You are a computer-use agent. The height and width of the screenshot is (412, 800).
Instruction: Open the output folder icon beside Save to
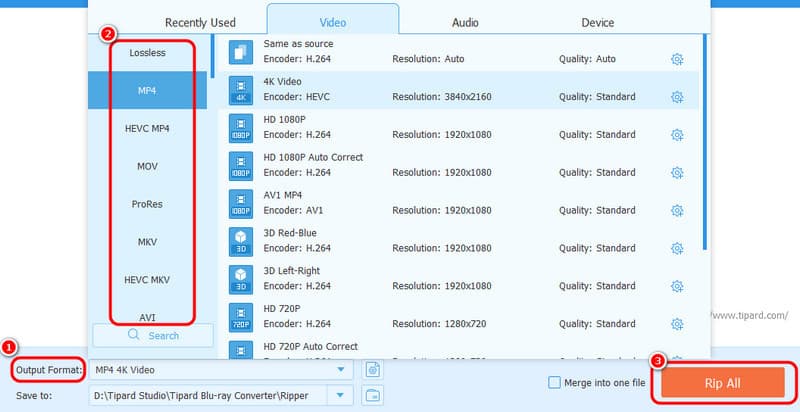373,395
